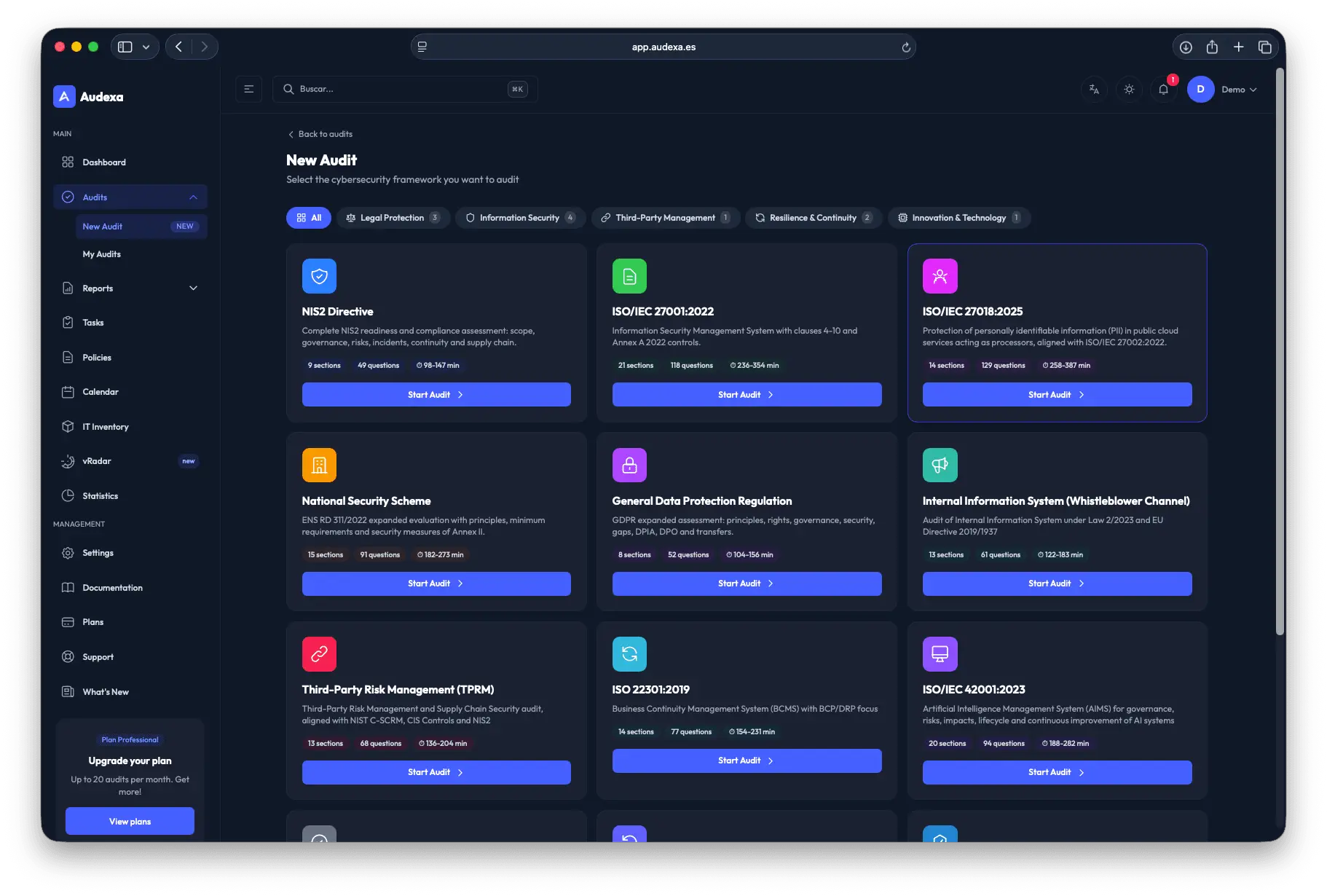Go Back to audits link
Viewport: 1327px width, 896px height.
[x=320, y=134]
